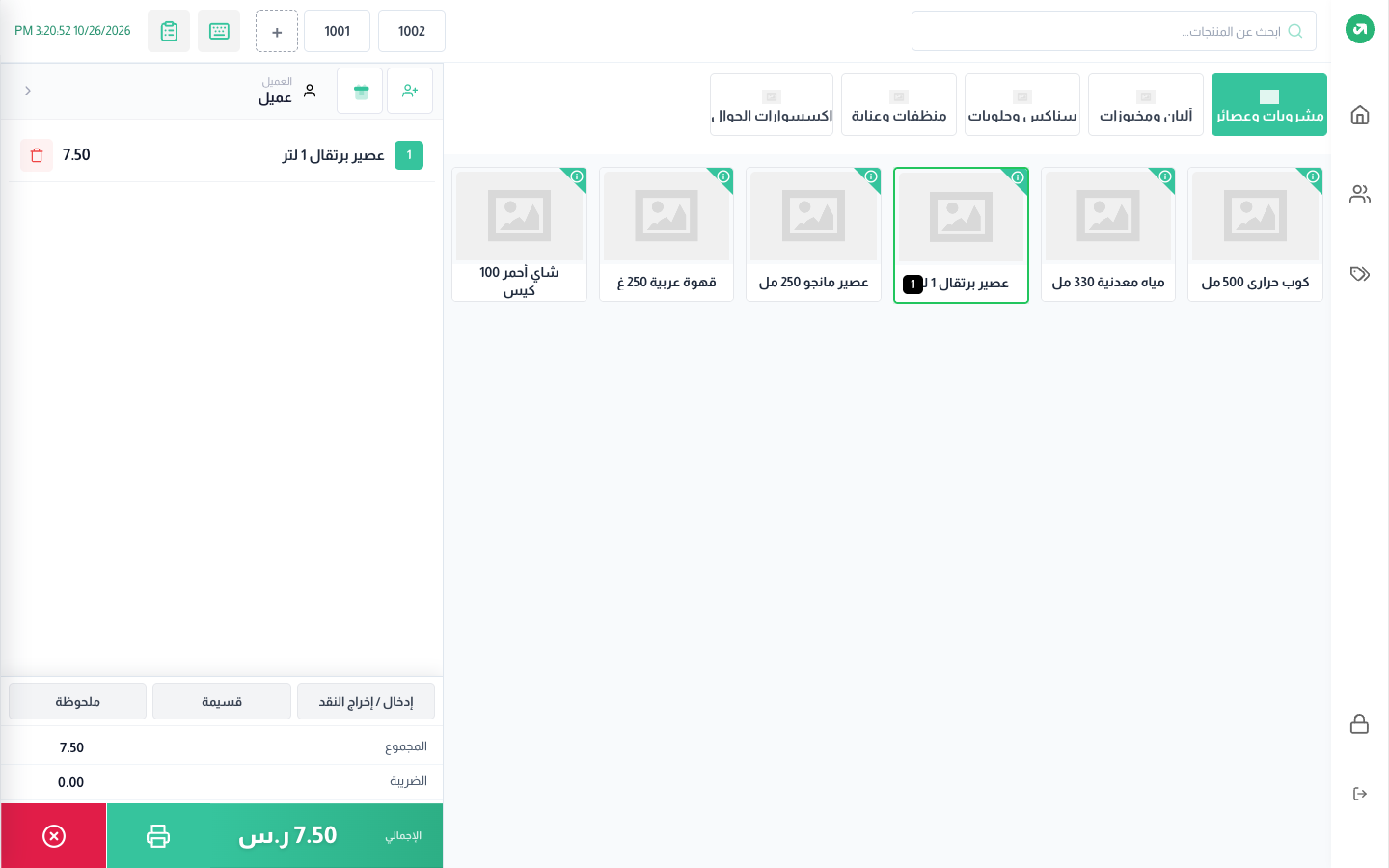
Task: Select the مشروبات وعصائر category
Action: point(1269,104)
